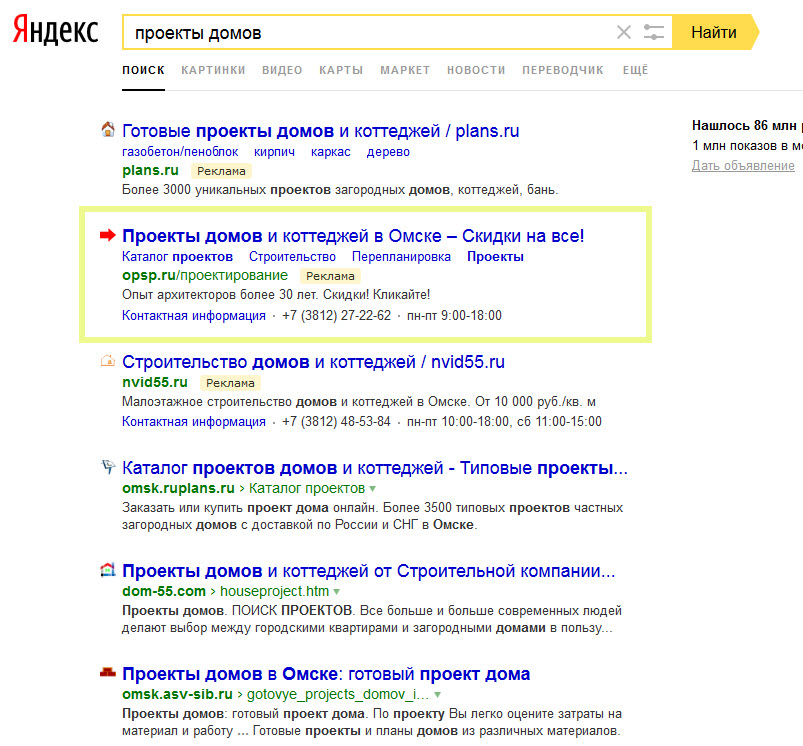The width and height of the screenshot is (803, 746).
Task: Click the opsp.ru/проектирование URL
Action: coord(205,275)
